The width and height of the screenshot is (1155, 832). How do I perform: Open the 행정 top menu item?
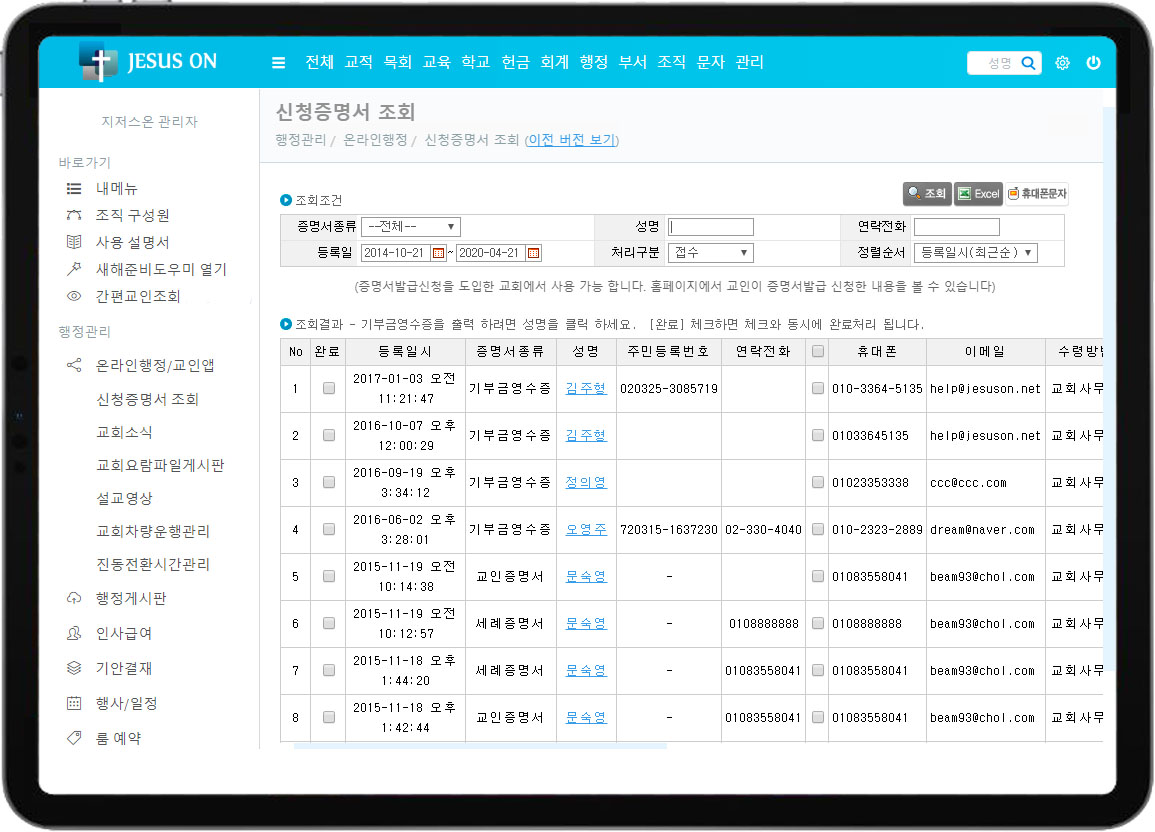593,62
